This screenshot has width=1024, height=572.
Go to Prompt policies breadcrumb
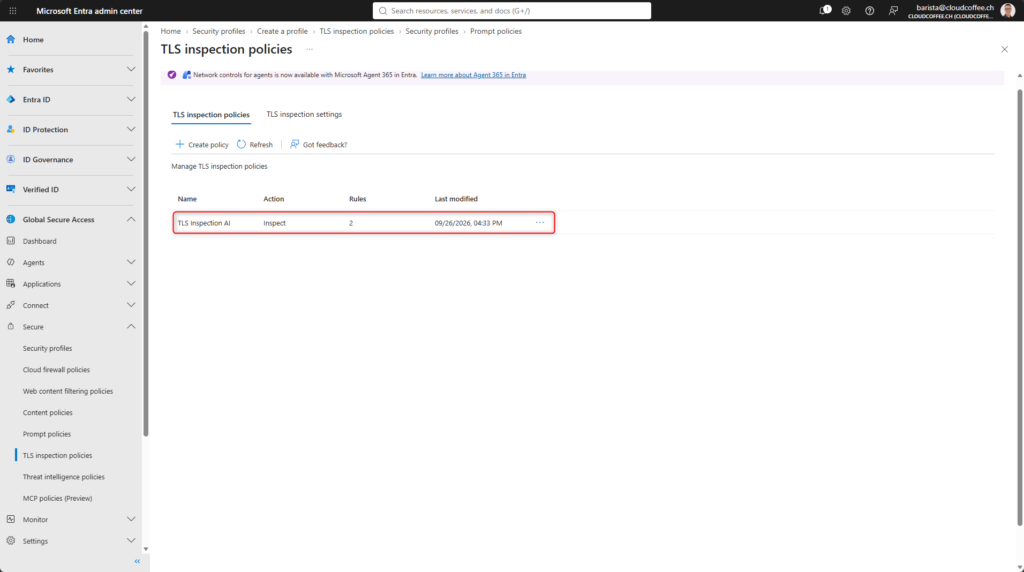(496, 31)
